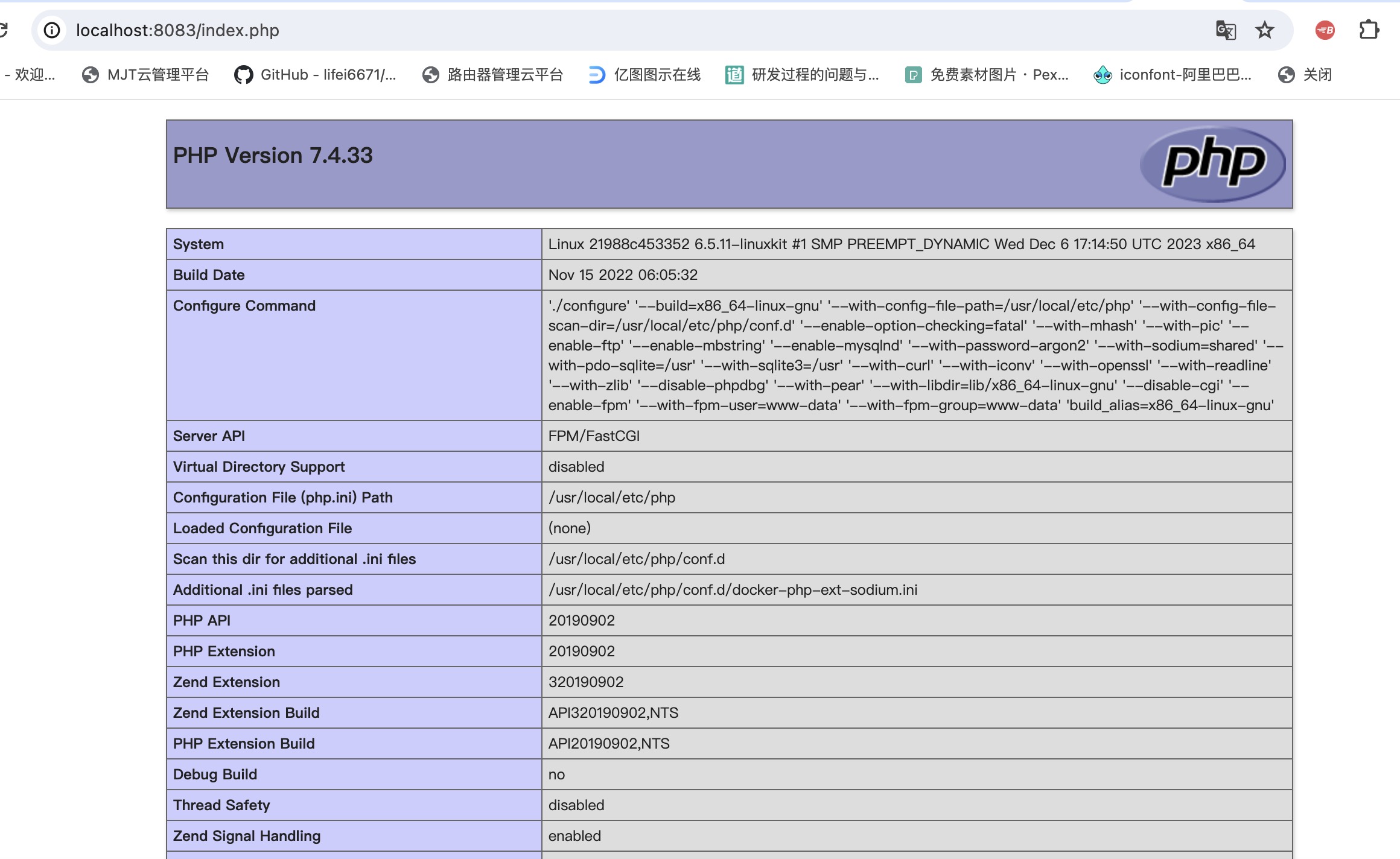1400x859 pixels.
Task: Click the PHP Version 7.4.33 heading
Action: click(273, 156)
